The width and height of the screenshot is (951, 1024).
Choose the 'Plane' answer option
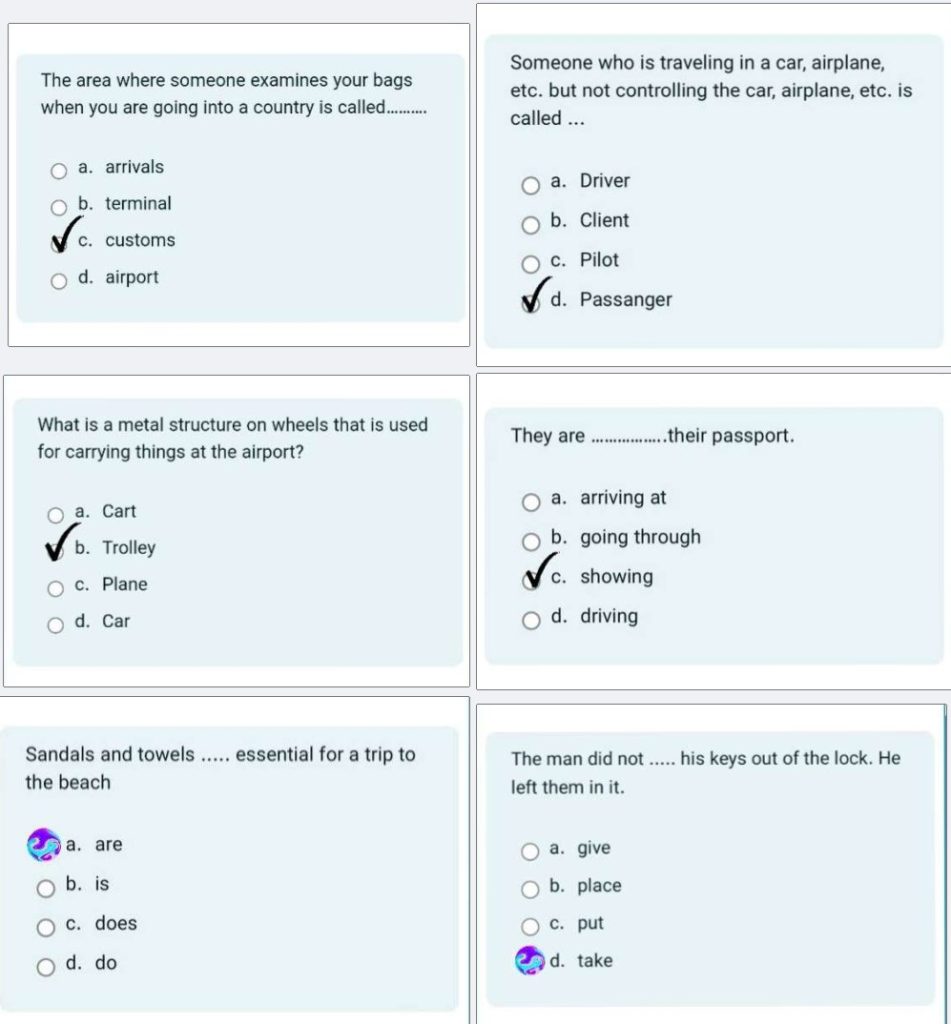coord(56,588)
